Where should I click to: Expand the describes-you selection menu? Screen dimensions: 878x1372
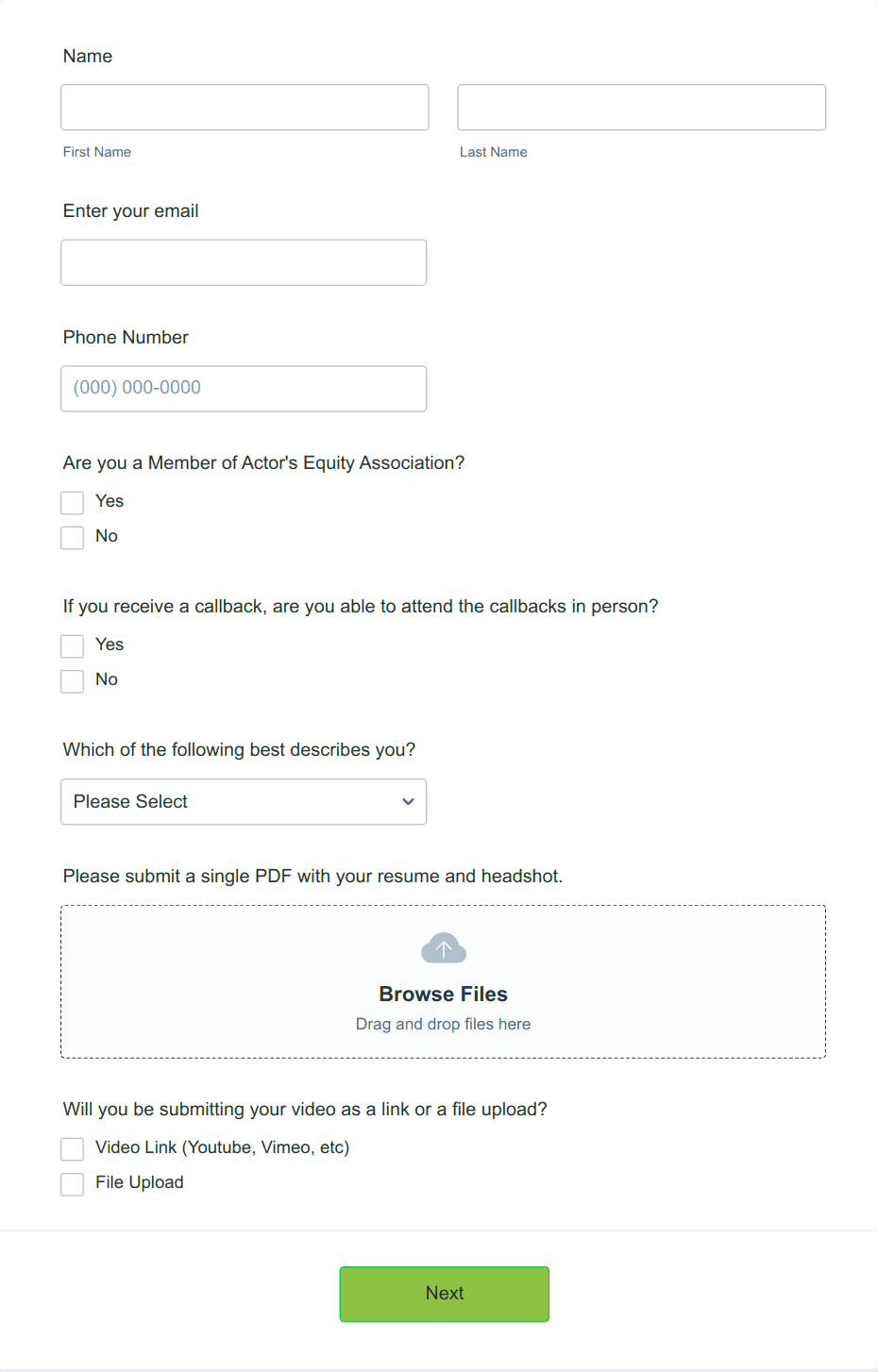pos(244,801)
